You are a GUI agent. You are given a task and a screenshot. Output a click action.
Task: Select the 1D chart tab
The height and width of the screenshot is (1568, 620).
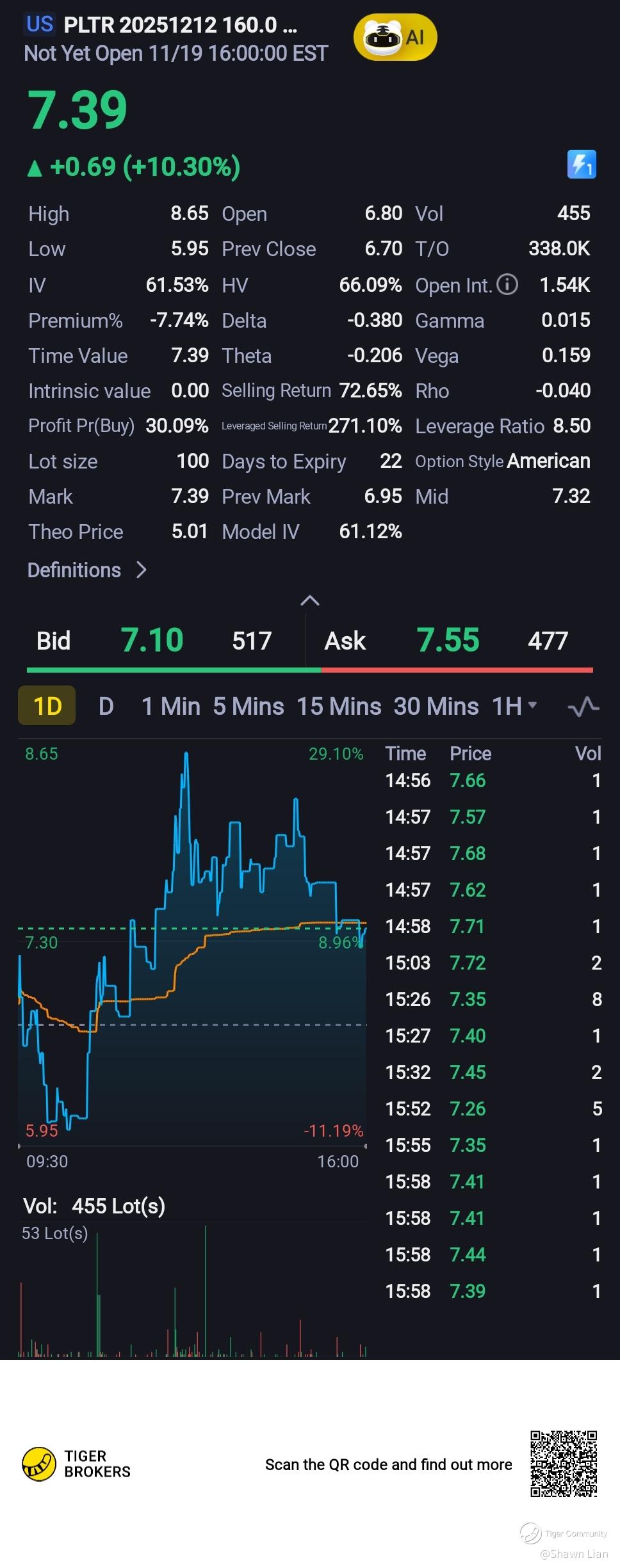(x=47, y=706)
